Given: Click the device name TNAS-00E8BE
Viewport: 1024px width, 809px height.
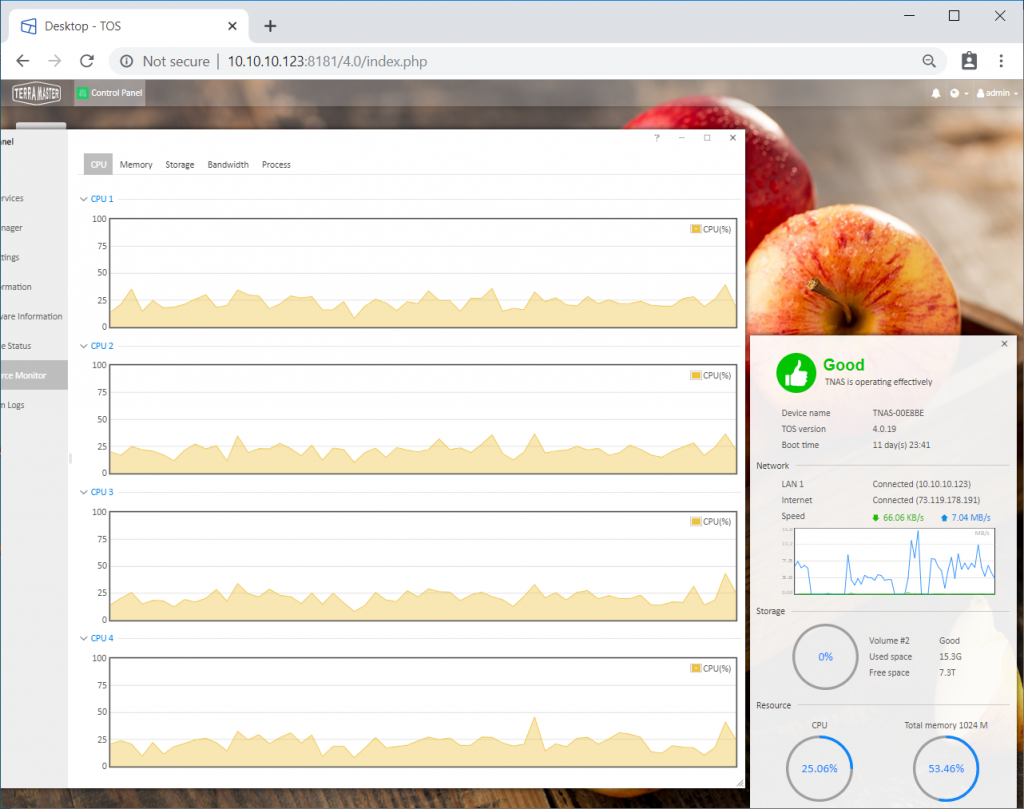Looking at the screenshot, I should coord(898,413).
